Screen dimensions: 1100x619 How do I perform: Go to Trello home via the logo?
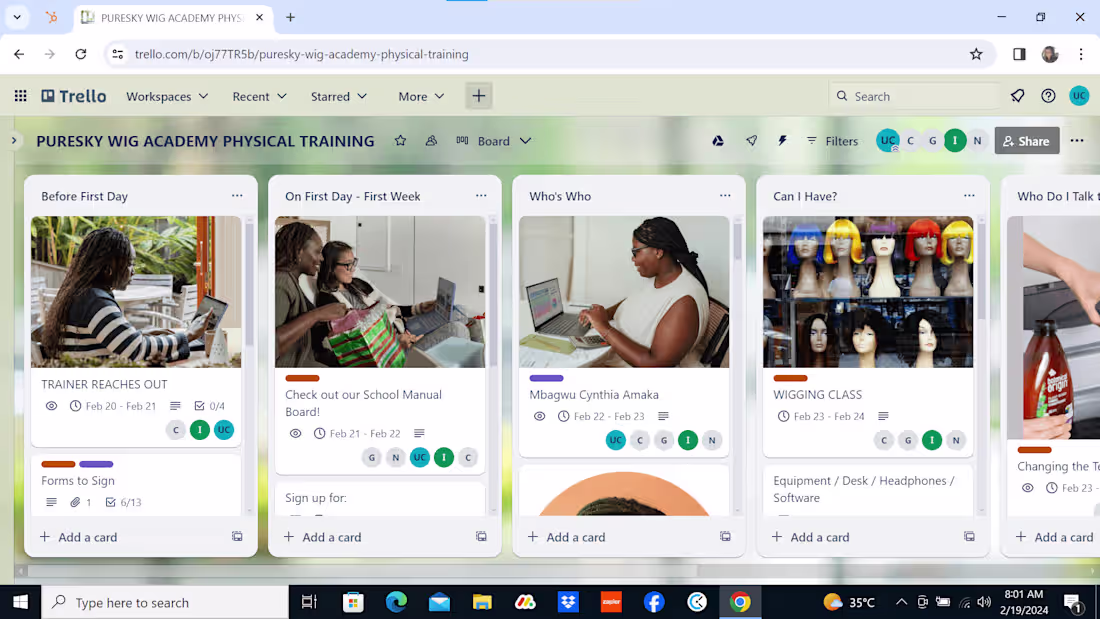[x=74, y=96]
